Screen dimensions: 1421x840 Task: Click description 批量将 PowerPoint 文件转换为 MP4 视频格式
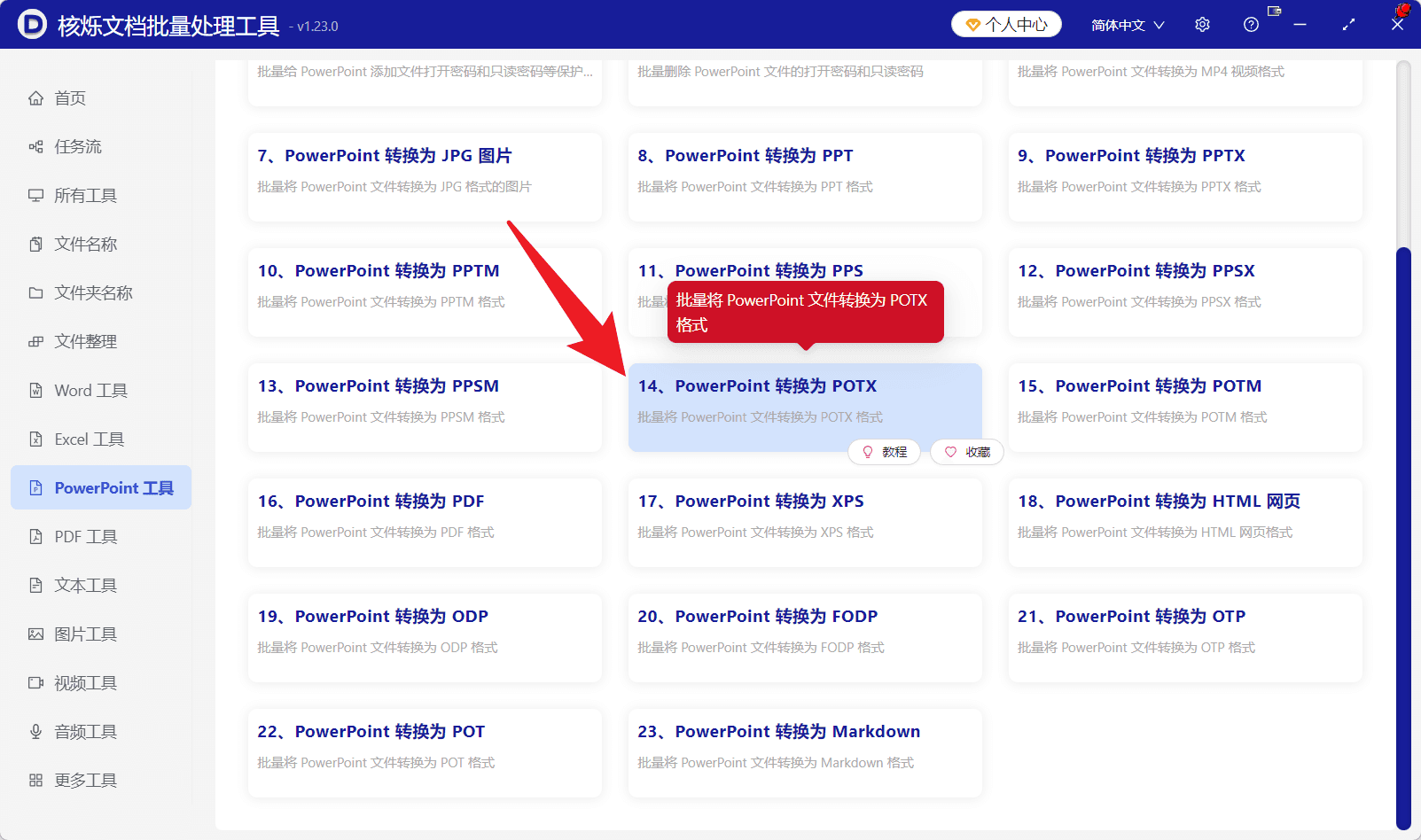(x=1151, y=72)
